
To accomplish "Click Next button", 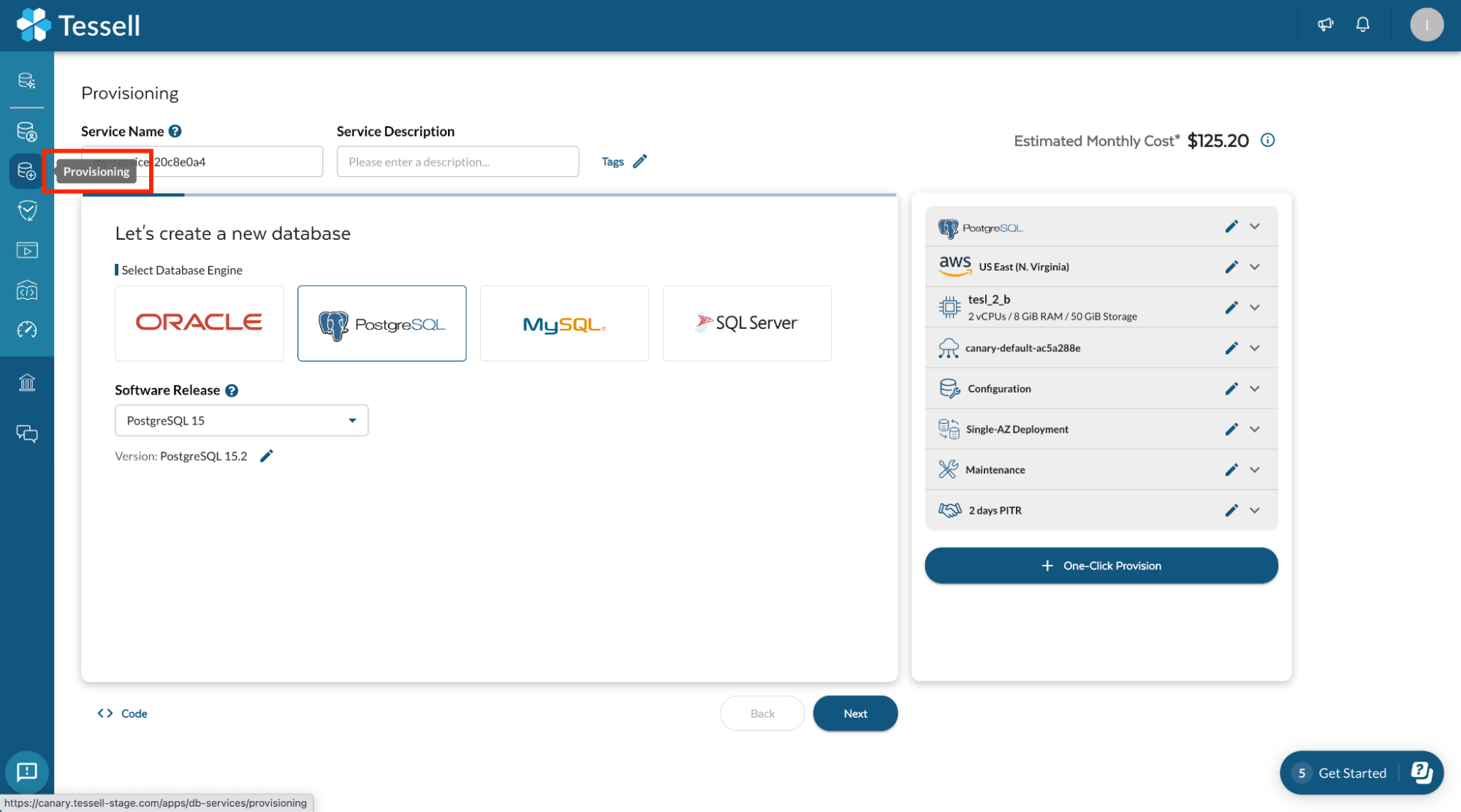I will point(855,713).
